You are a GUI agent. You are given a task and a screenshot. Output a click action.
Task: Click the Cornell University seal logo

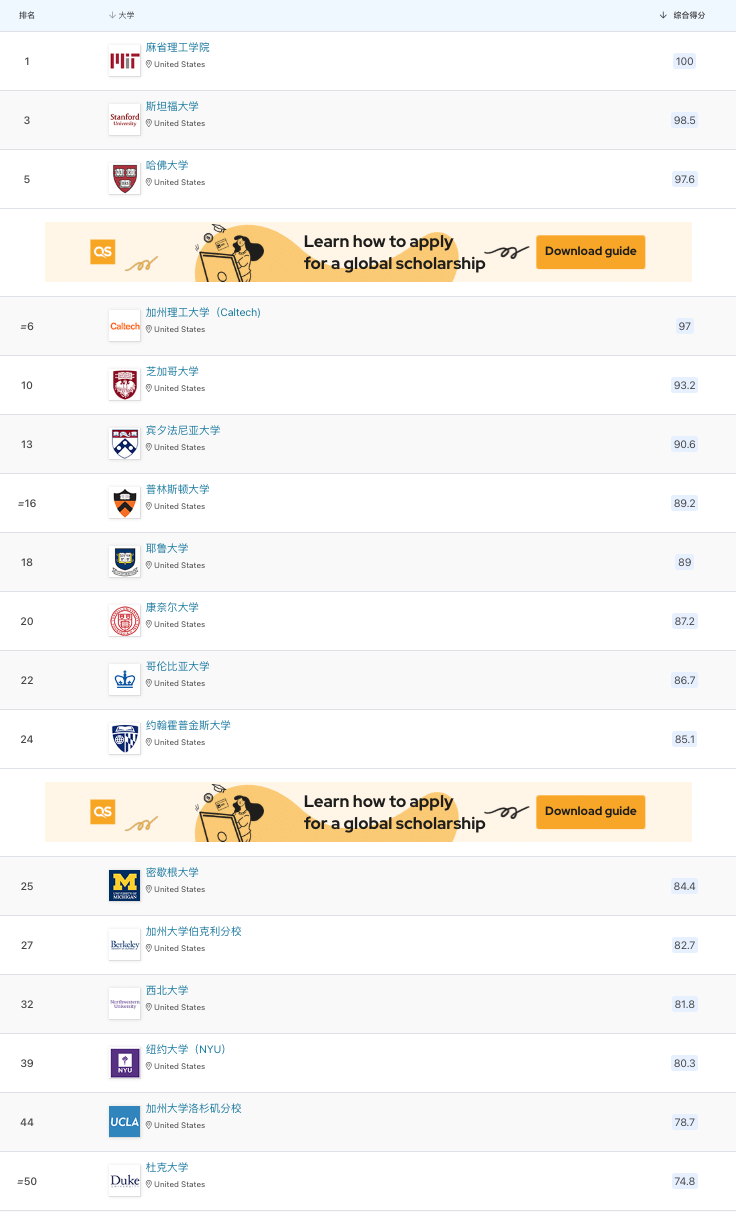tap(124, 622)
